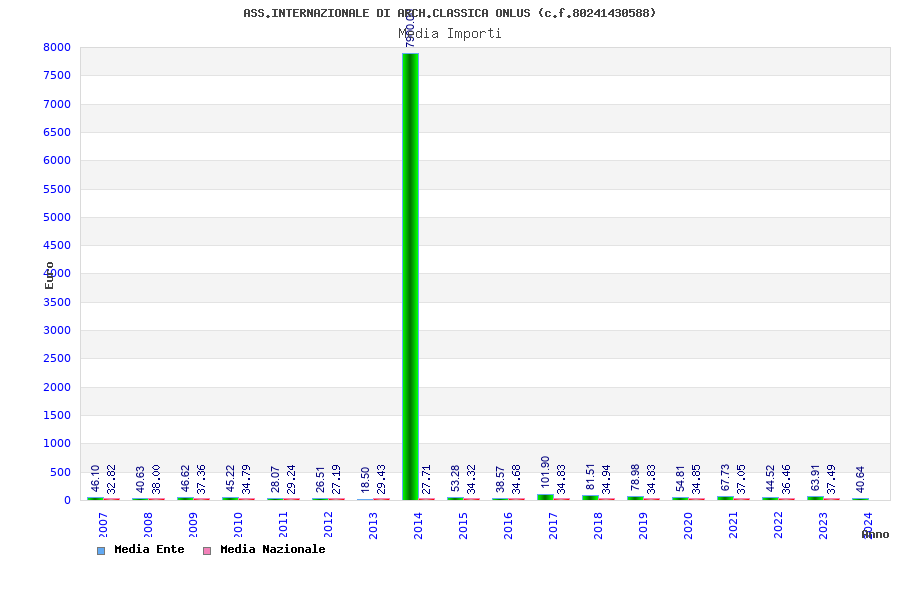900x600 pixels.
Task: Click the value label 18.50 for 2013
Action: pos(365,480)
